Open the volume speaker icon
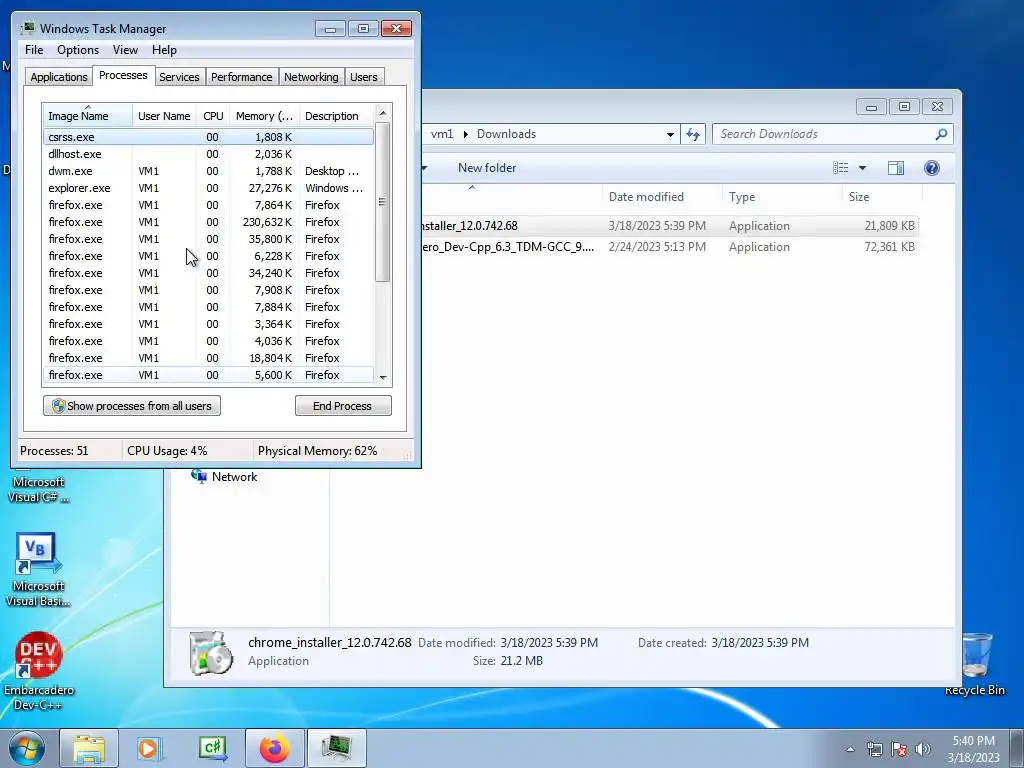Viewport: 1024px width, 768px height. click(x=923, y=749)
